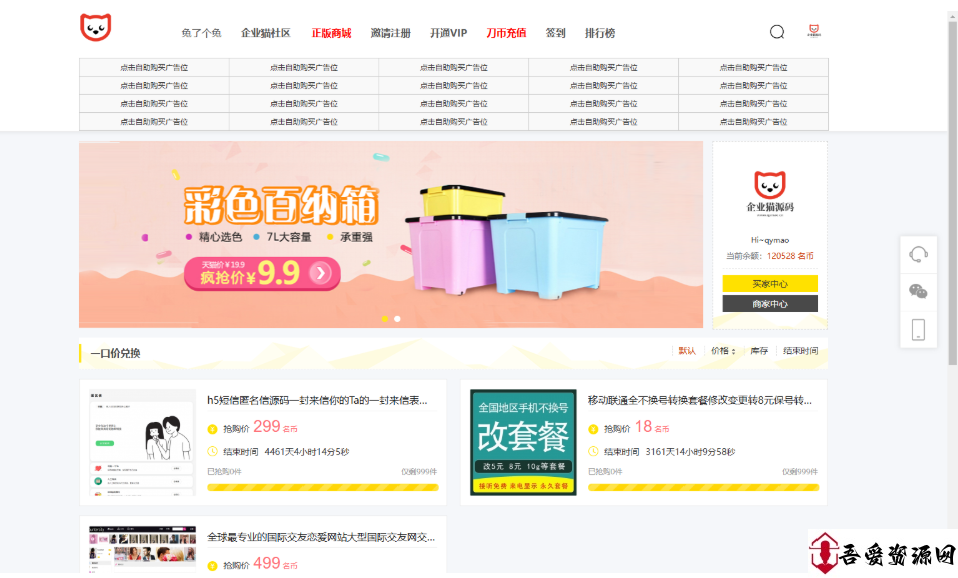
Task: Sort by 价格 with arrow toggle
Action: tap(723, 352)
